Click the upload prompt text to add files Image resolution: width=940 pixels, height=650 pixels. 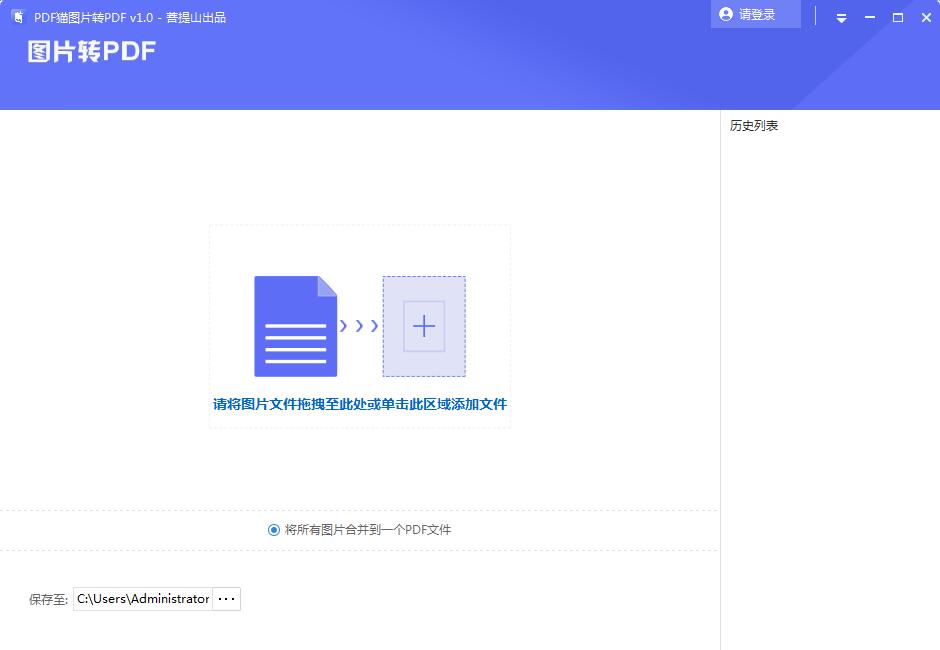click(359, 404)
